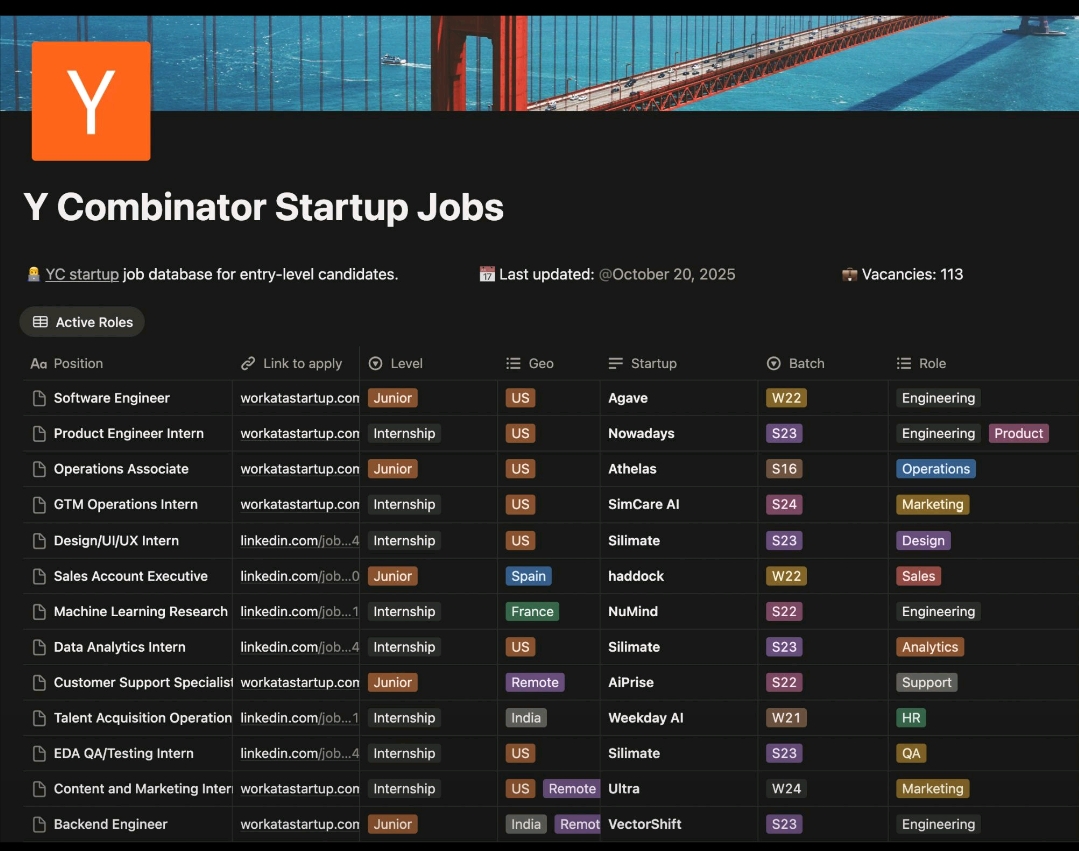Click the Y Combinator logo page icon
The width and height of the screenshot is (1079, 851).
[x=91, y=101]
